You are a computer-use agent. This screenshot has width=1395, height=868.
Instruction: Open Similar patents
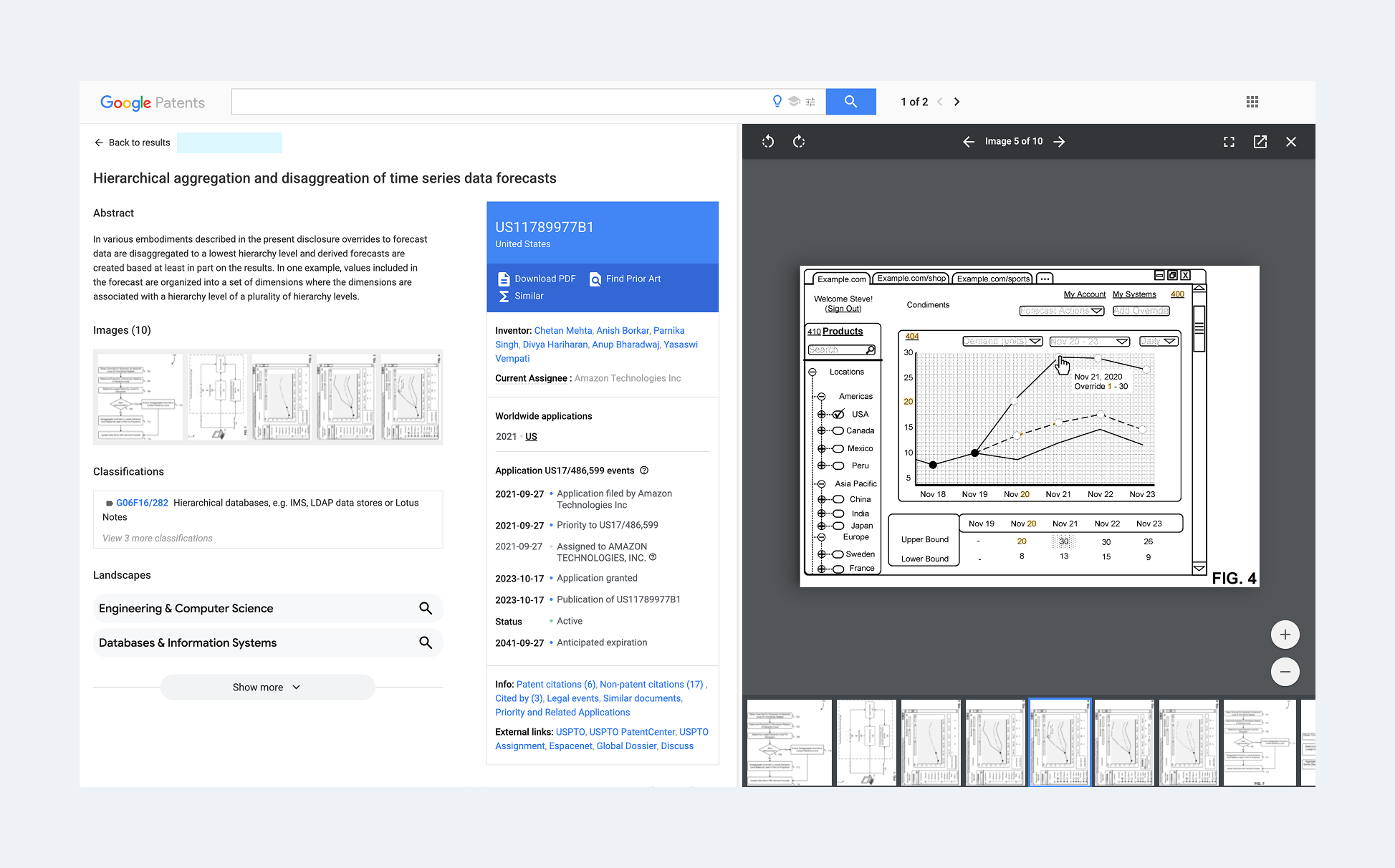(x=521, y=296)
